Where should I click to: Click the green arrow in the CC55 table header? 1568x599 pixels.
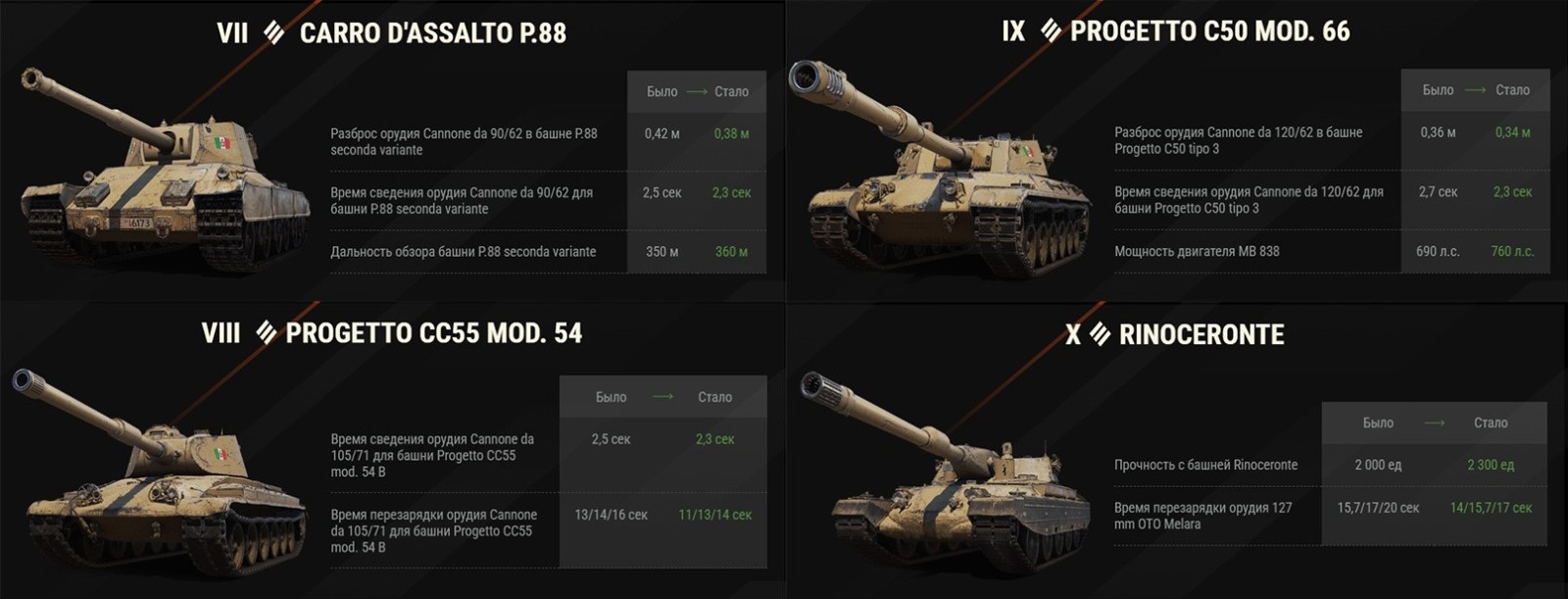click(662, 397)
